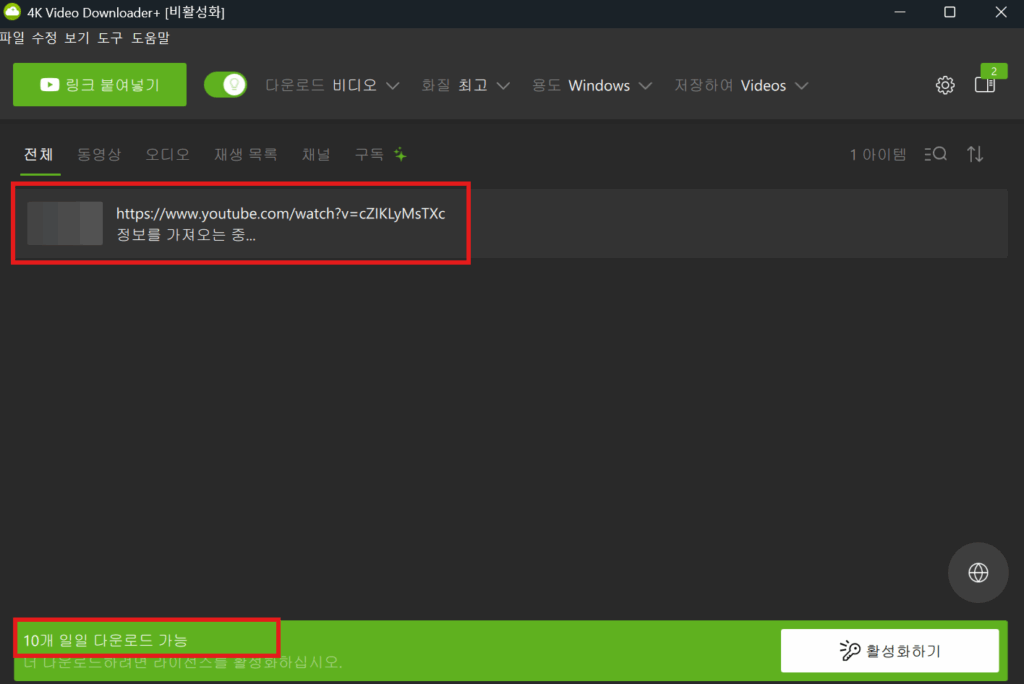The width and height of the screenshot is (1024, 684).
Task: Go to the 채널 tab
Action: 316,155
